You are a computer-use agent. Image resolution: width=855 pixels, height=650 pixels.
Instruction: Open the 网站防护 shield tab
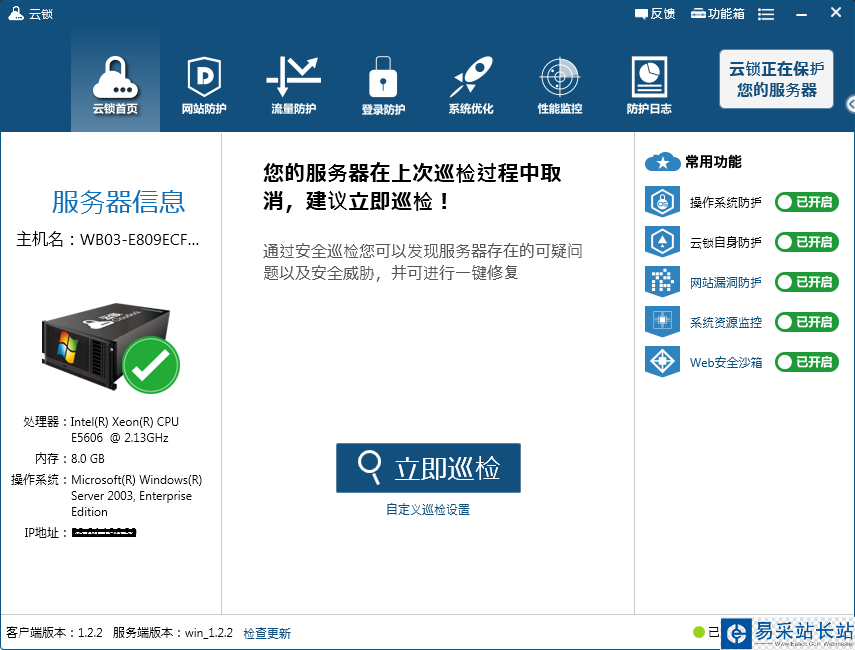point(204,84)
